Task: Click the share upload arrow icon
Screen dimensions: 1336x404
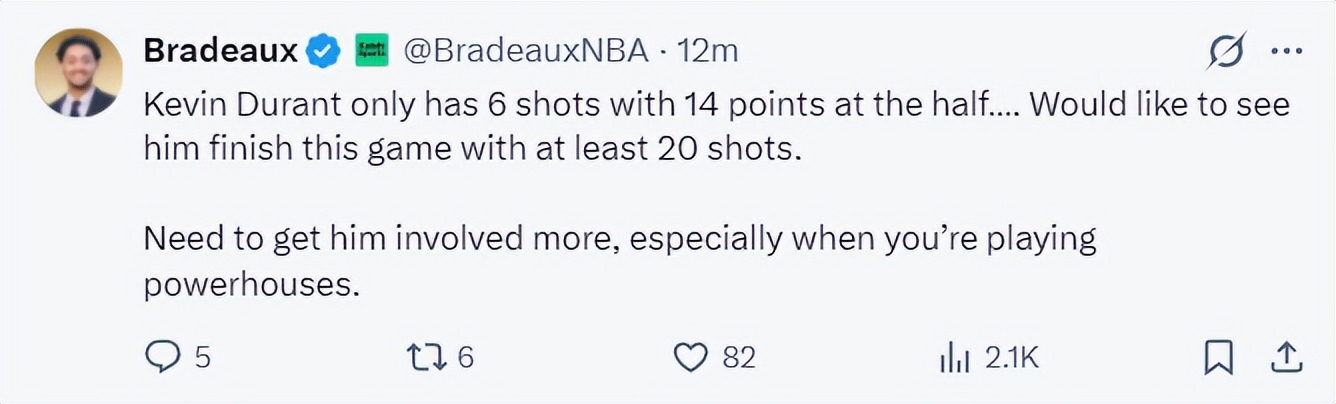Action: pos(1286,357)
